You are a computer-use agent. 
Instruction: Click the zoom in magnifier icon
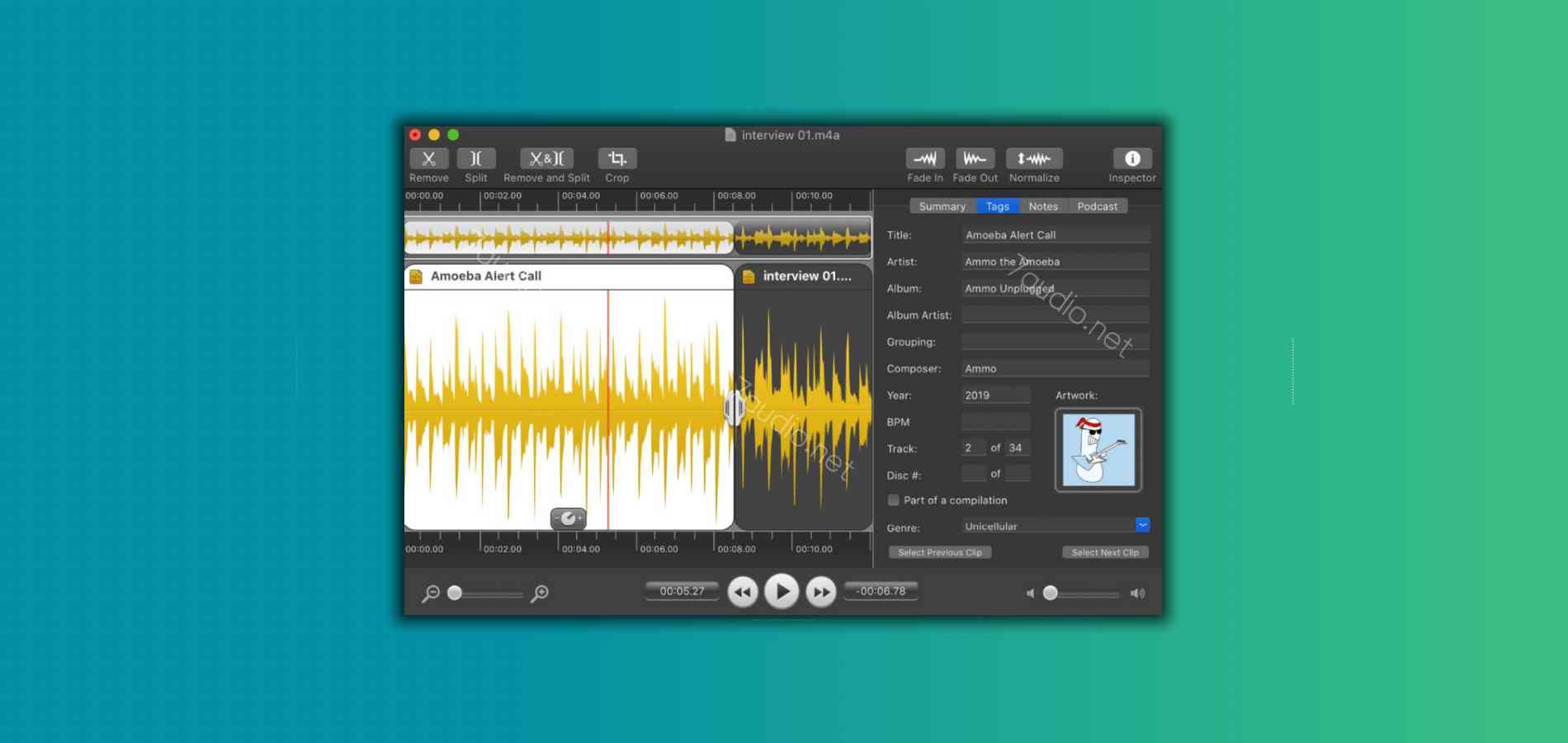pyautogui.click(x=540, y=593)
